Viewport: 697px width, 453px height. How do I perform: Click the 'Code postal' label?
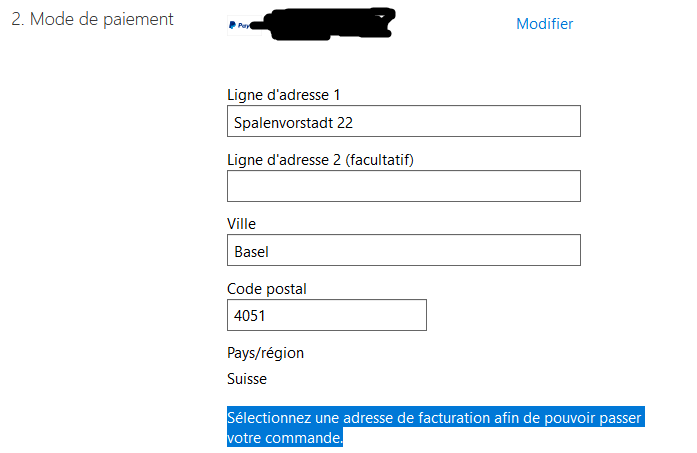(267, 289)
